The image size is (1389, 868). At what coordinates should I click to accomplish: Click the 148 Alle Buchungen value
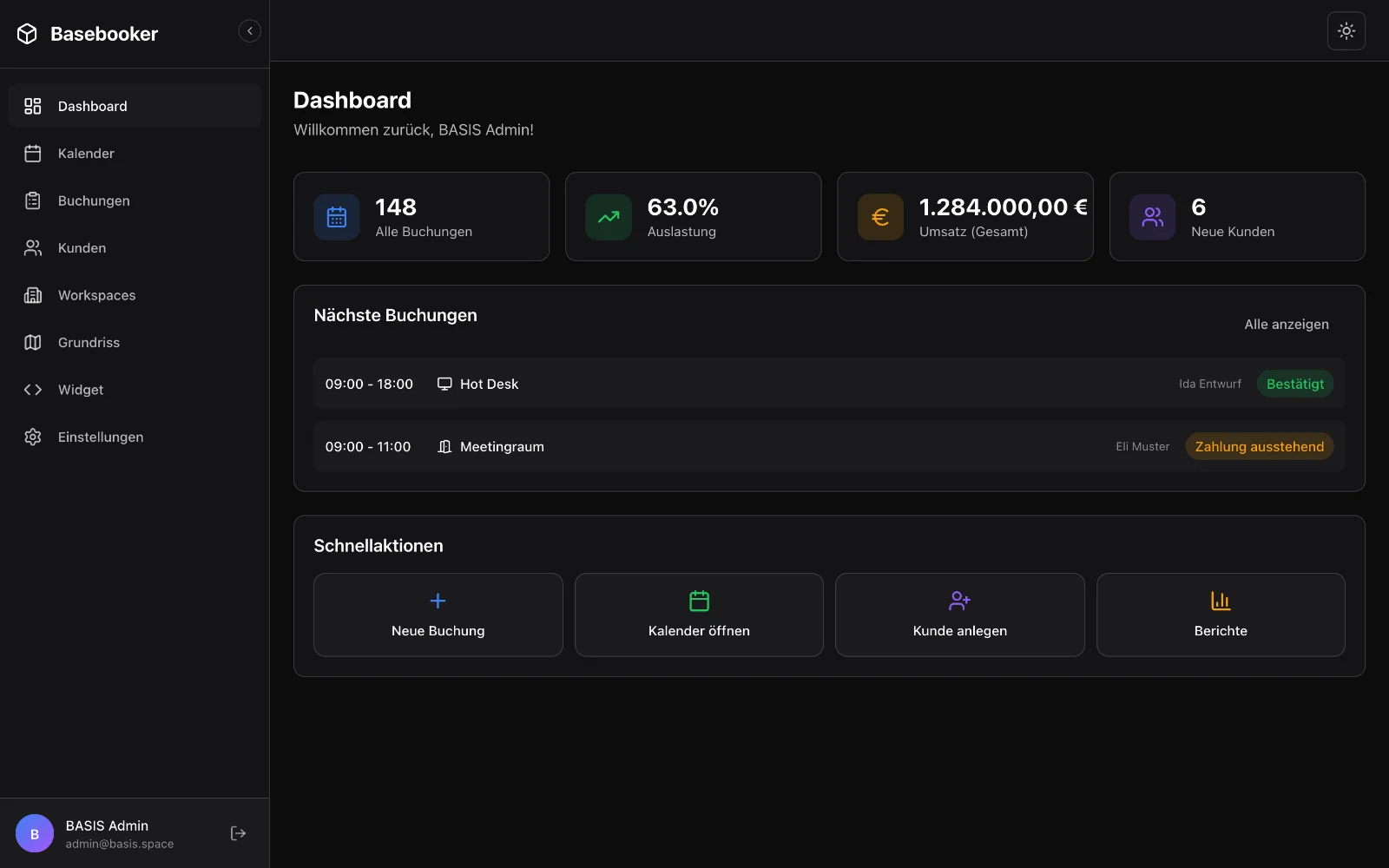(x=396, y=207)
